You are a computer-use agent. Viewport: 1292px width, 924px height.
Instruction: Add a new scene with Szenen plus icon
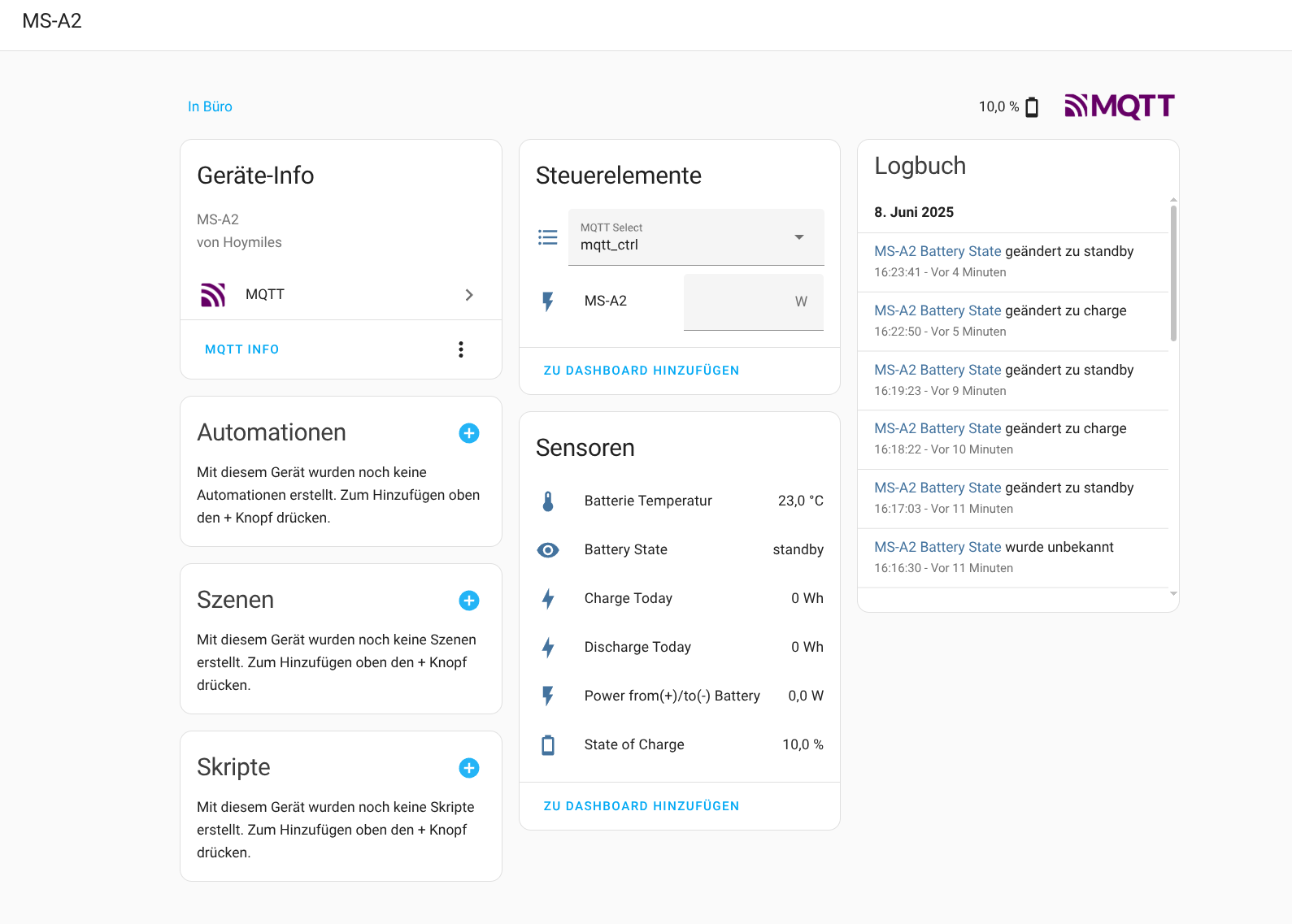469,601
